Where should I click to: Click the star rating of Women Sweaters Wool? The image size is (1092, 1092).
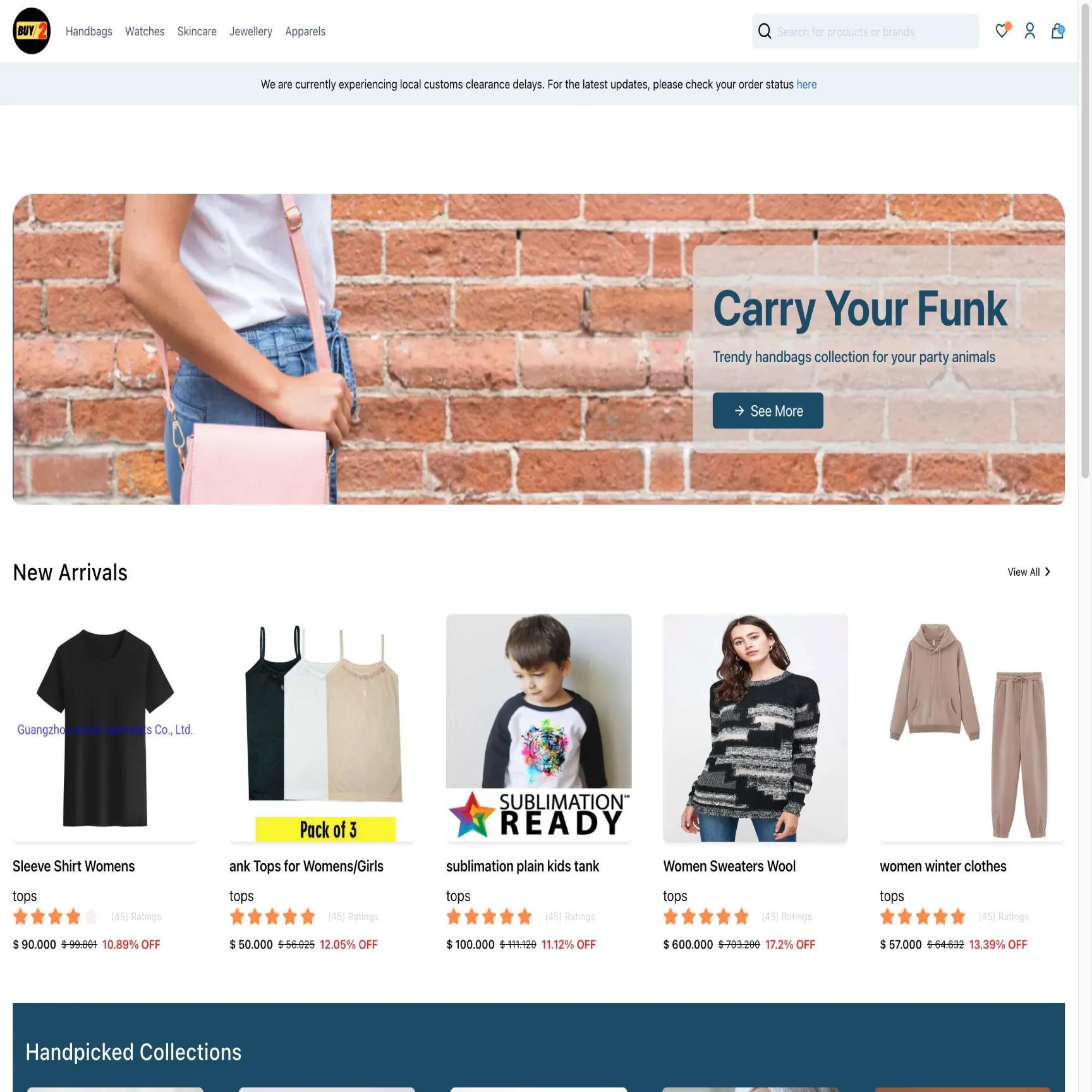(x=706, y=916)
